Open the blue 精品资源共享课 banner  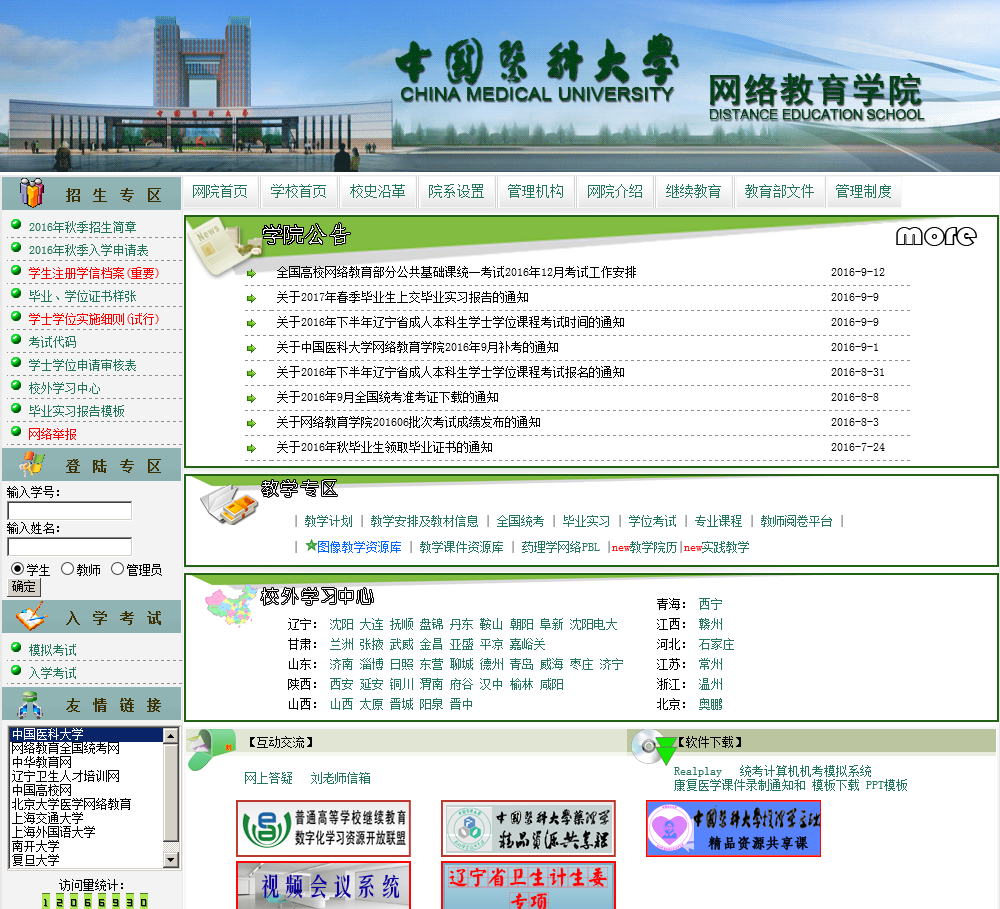point(733,828)
